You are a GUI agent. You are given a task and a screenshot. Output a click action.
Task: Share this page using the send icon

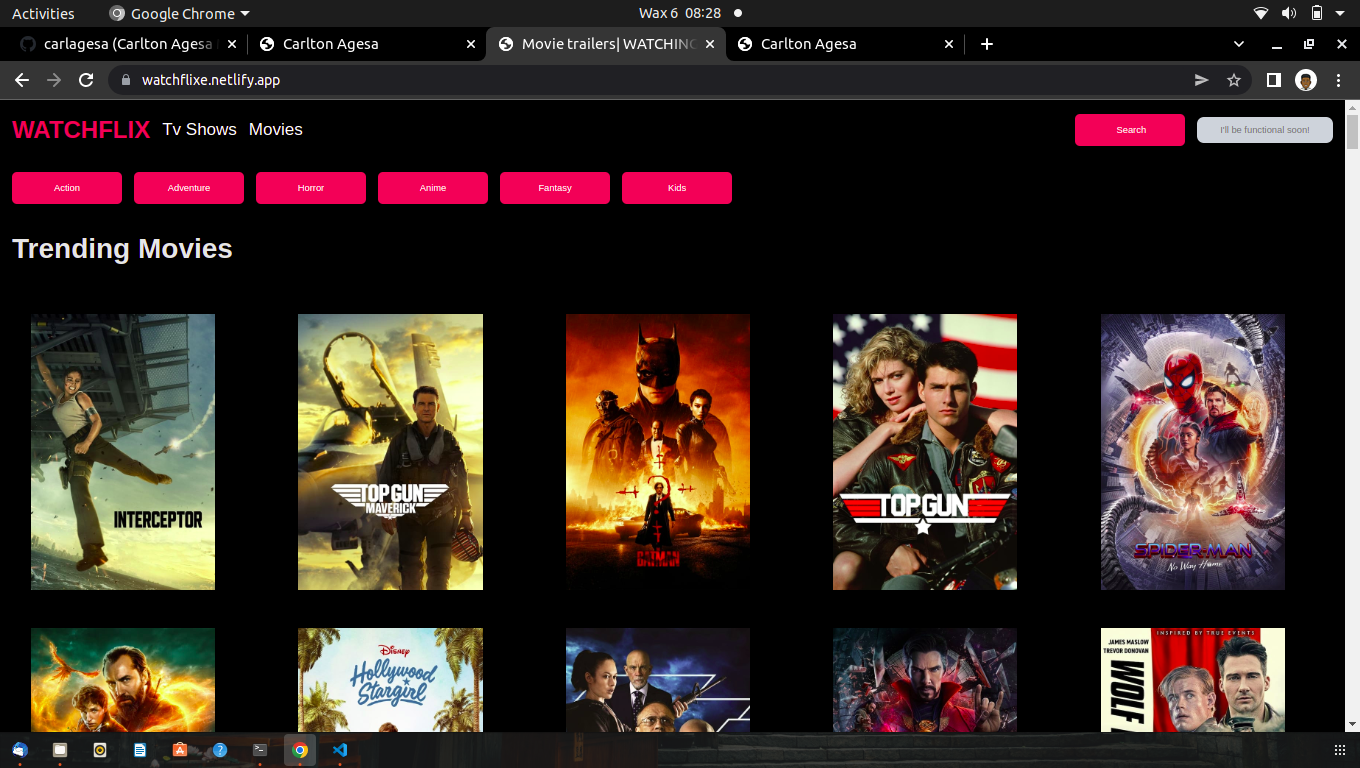pyautogui.click(x=1202, y=80)
